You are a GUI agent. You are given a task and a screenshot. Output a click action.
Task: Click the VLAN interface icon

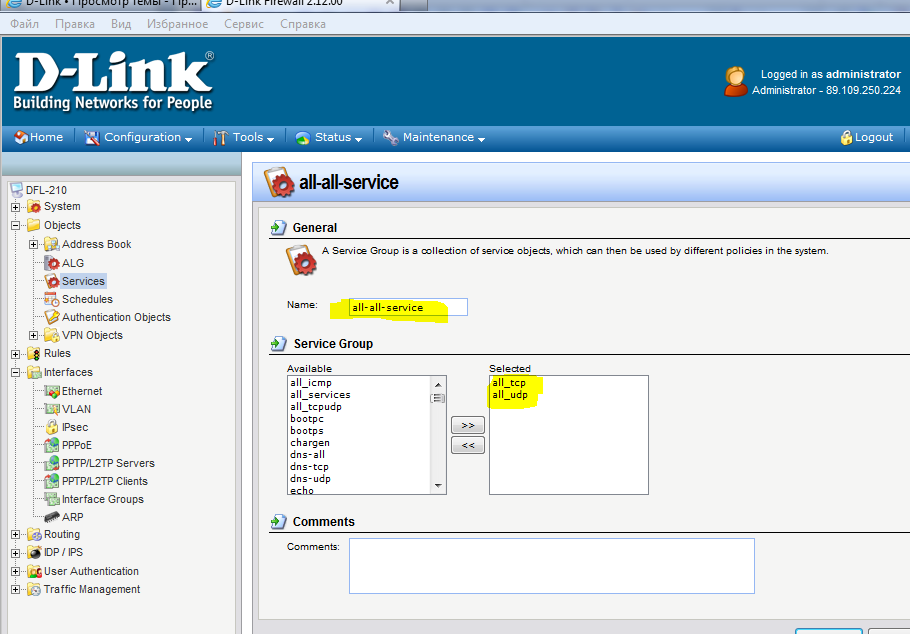coord(52,409)
